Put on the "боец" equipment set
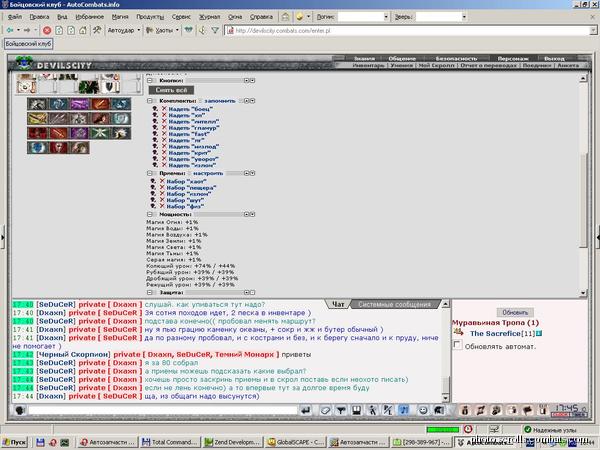600x450 pixels. pos(191,109)
